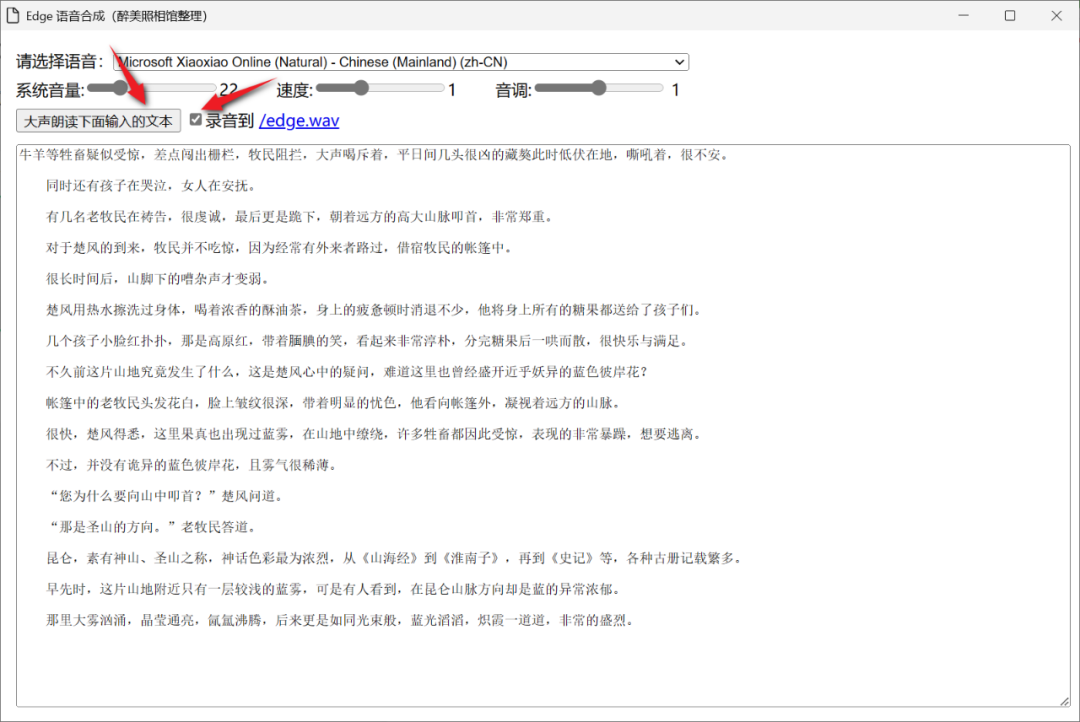Click the 请选择语音 label
Image resolution: width=1080 pixels, height=722 pixels.
click(59, 61)
